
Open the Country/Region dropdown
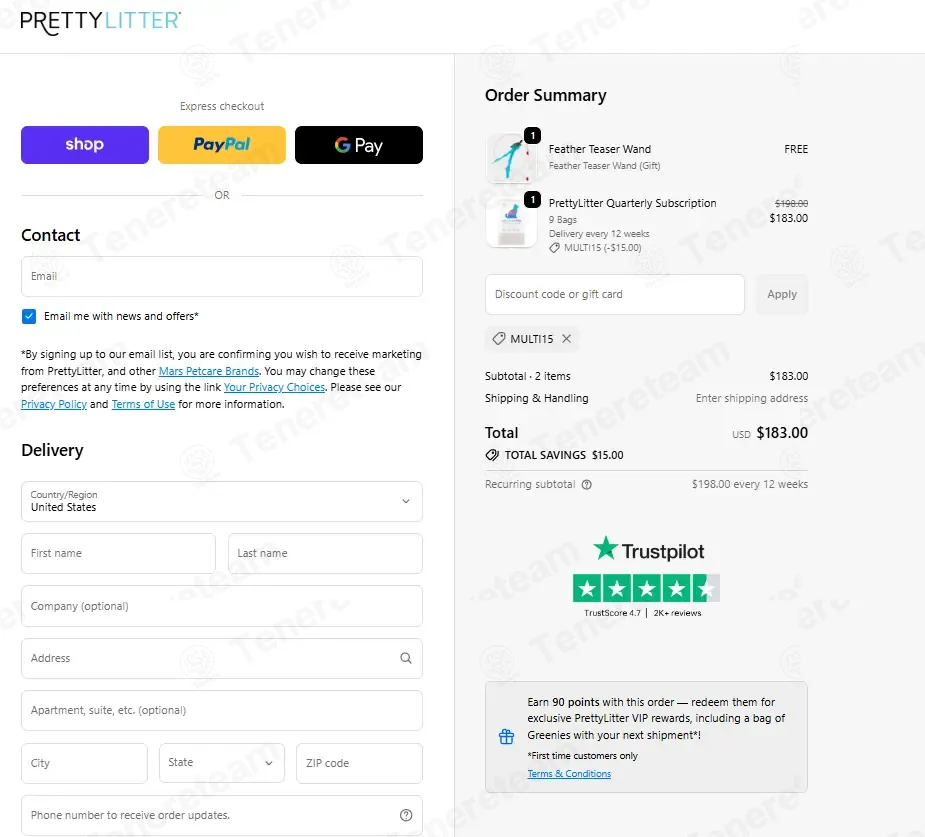(222, 501)
